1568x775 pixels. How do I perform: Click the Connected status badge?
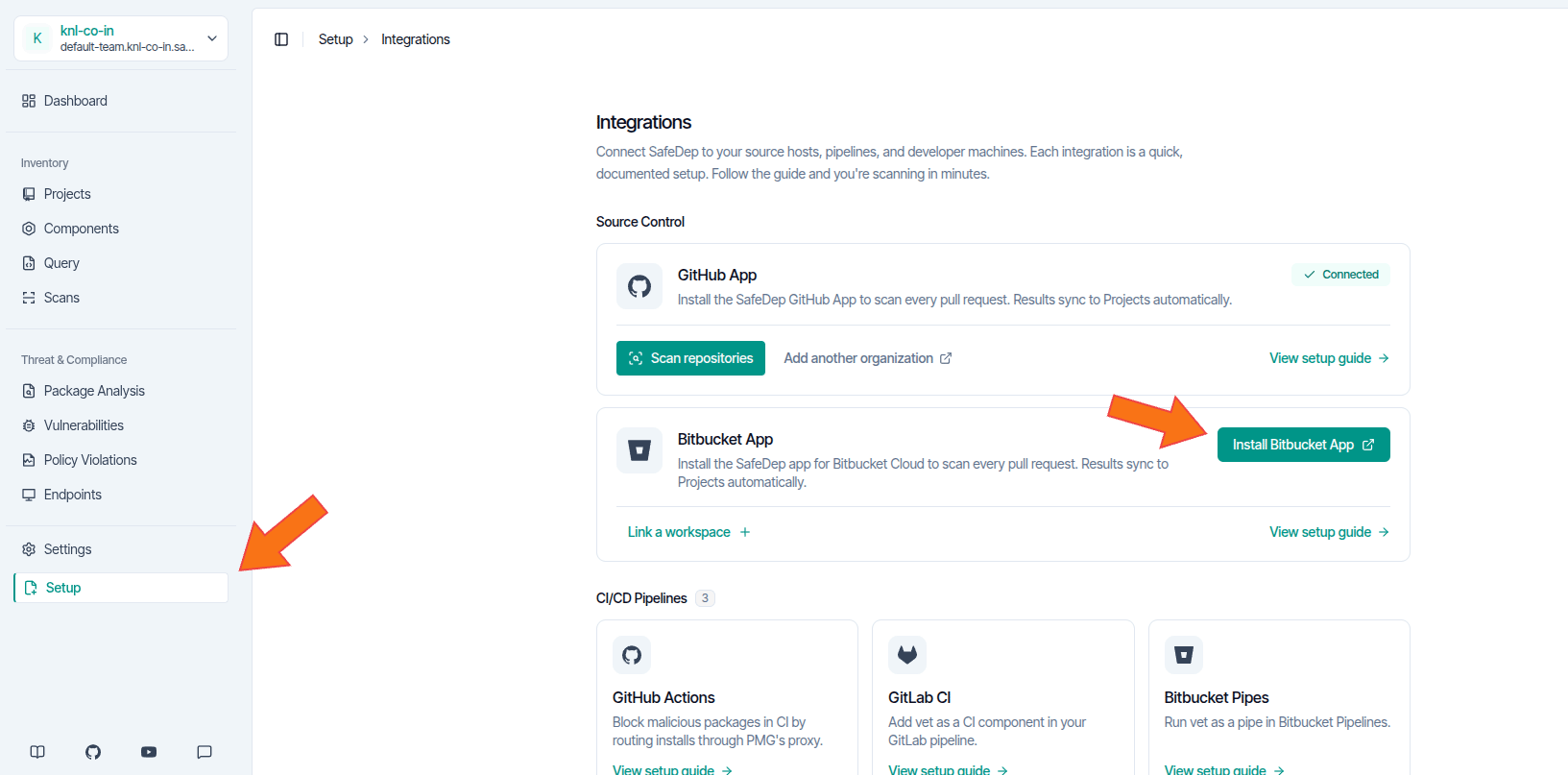pyautogui.click(x=1340, y=275)
